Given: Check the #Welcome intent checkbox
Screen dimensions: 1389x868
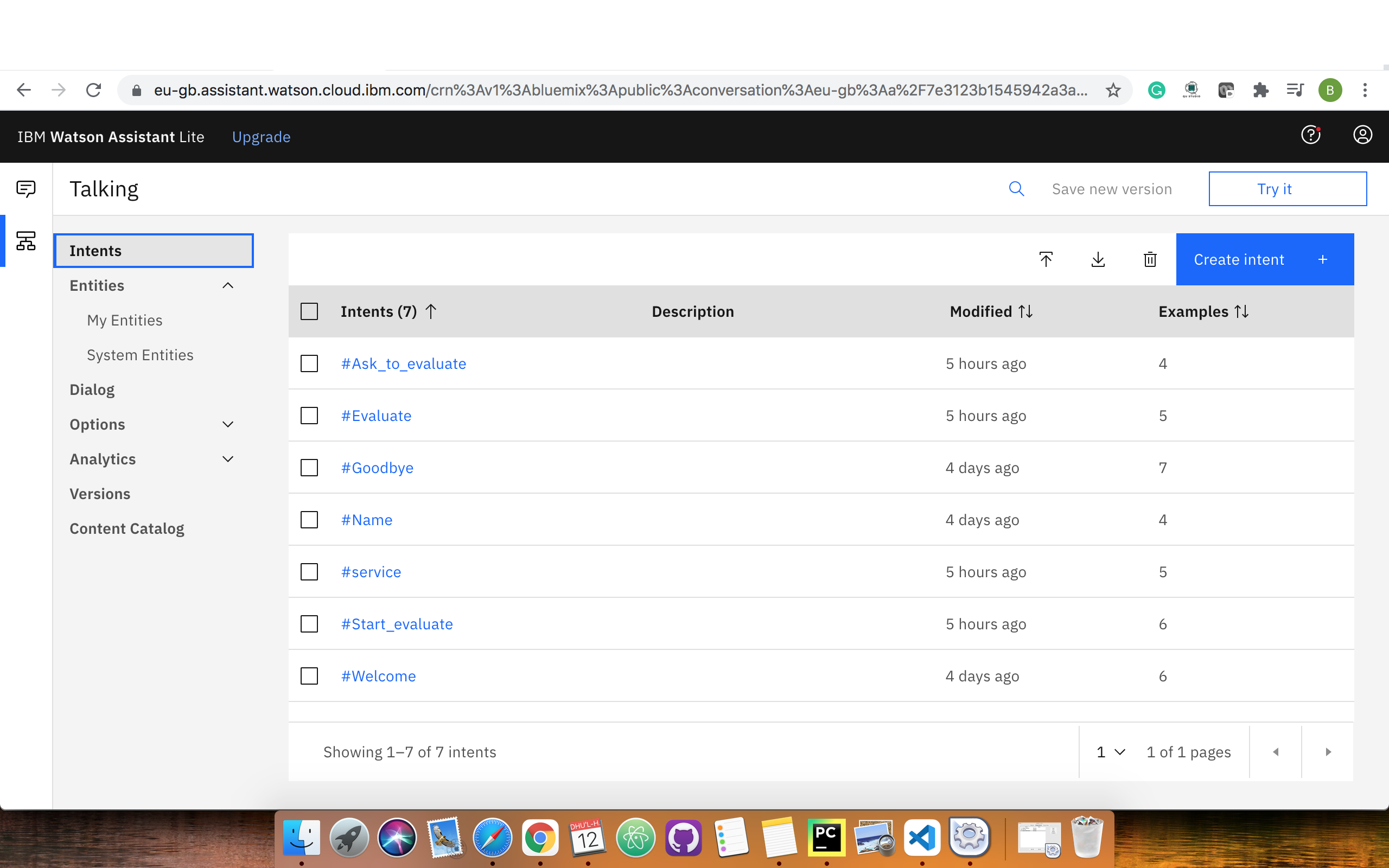Looking at the screenshot, I should [309, 676].
